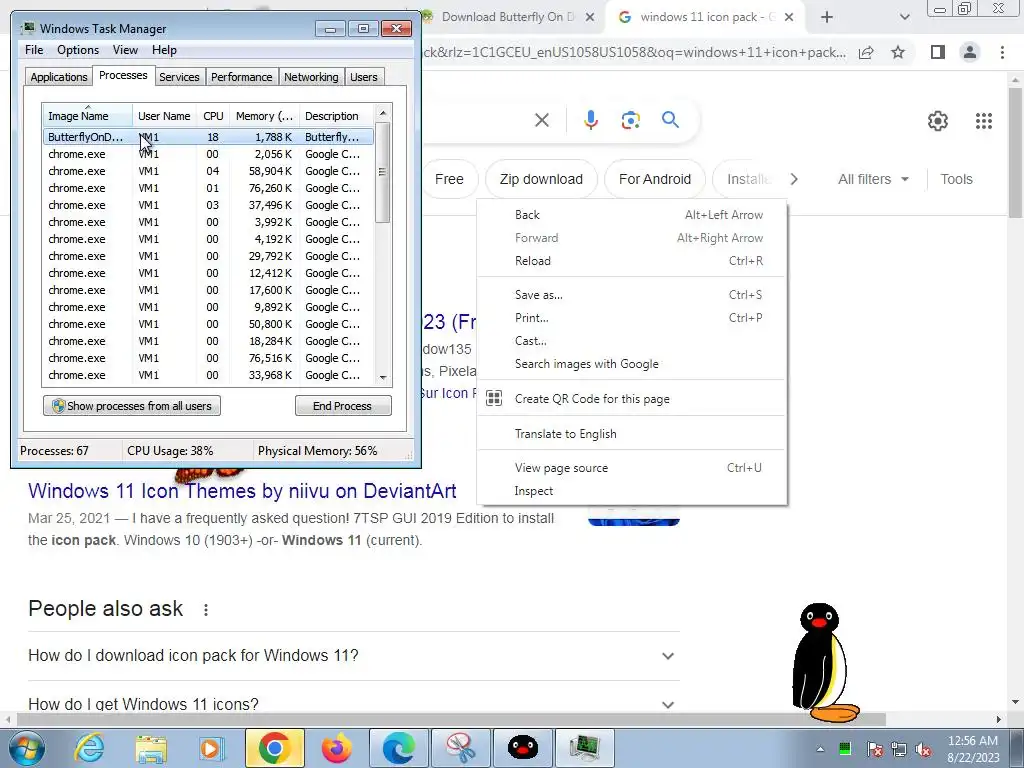Sort processes by CPU column header
Image resolution: width=1024 pixels, height=768 pixels.
pyautogui.click(x=214, y=116)
